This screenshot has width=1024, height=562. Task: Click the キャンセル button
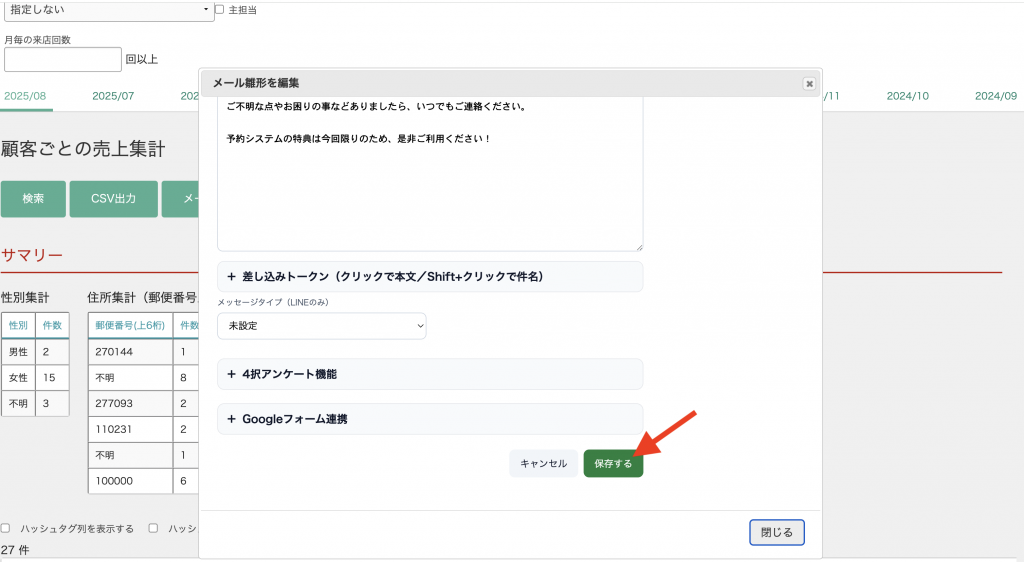[x=543, y=464]
